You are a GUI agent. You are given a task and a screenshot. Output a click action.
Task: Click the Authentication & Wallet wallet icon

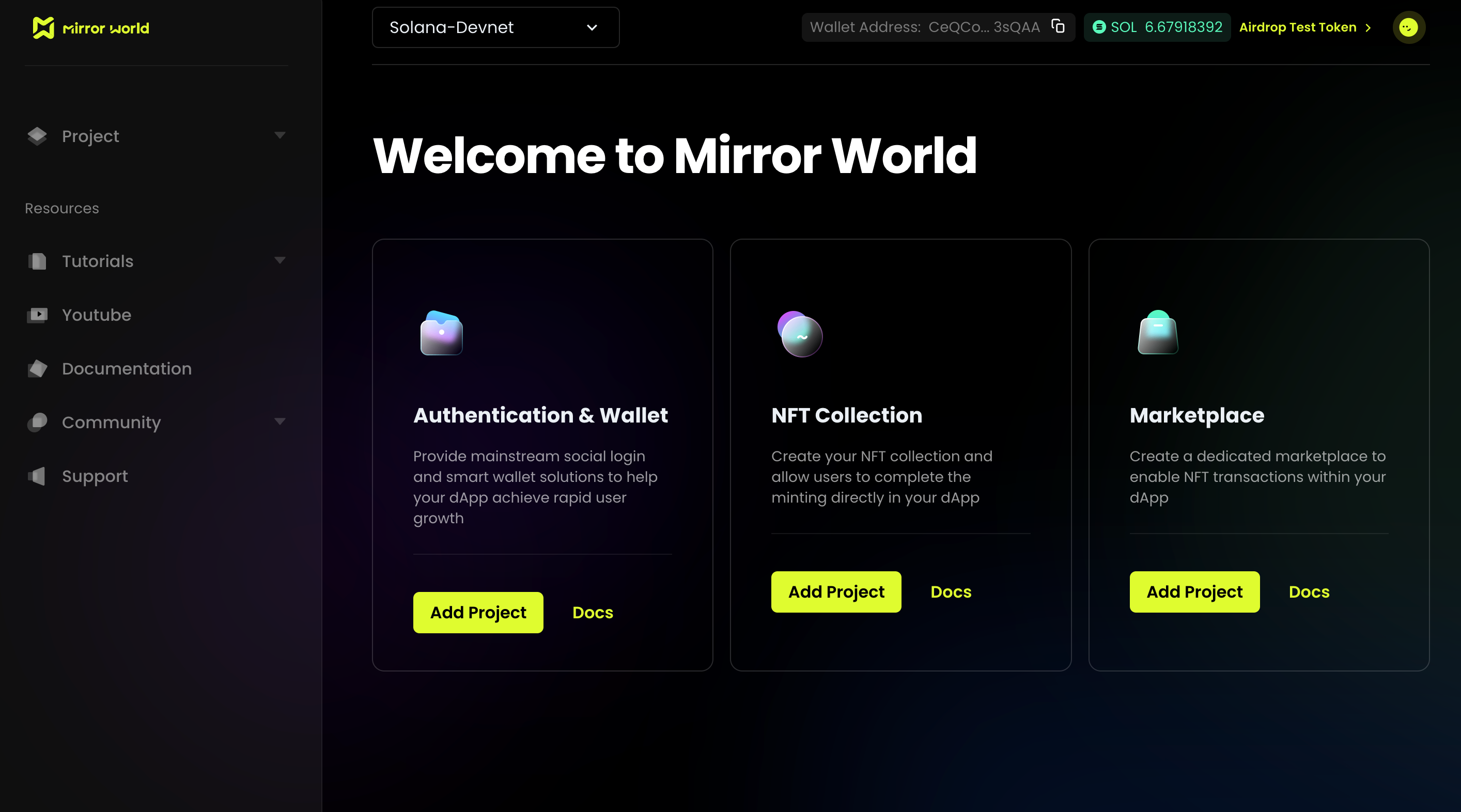[441, 333]
